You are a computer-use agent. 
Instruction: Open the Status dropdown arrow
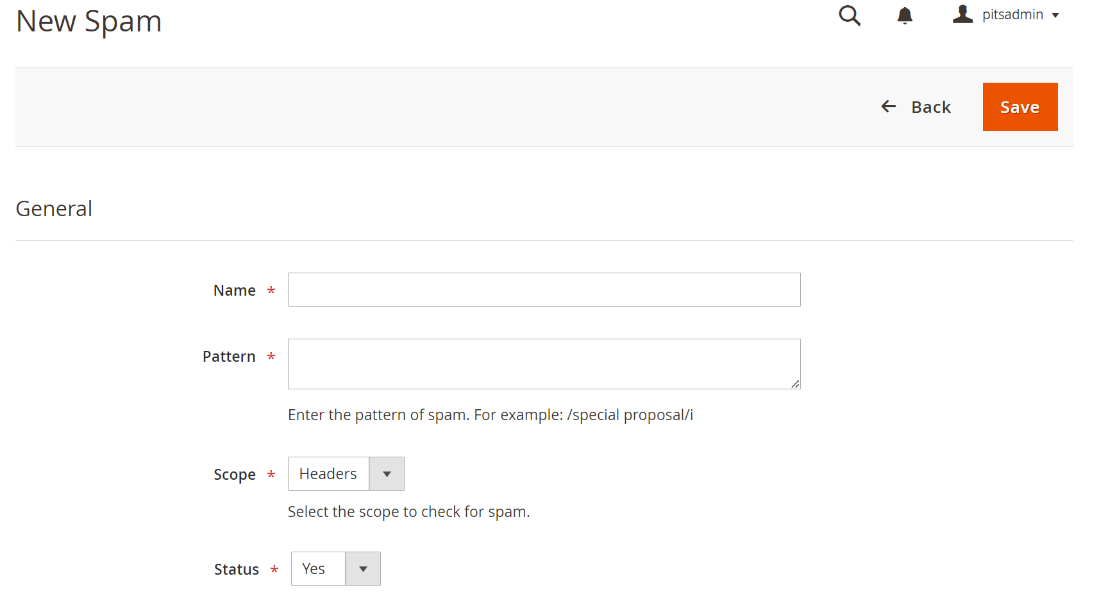(362, 569)
